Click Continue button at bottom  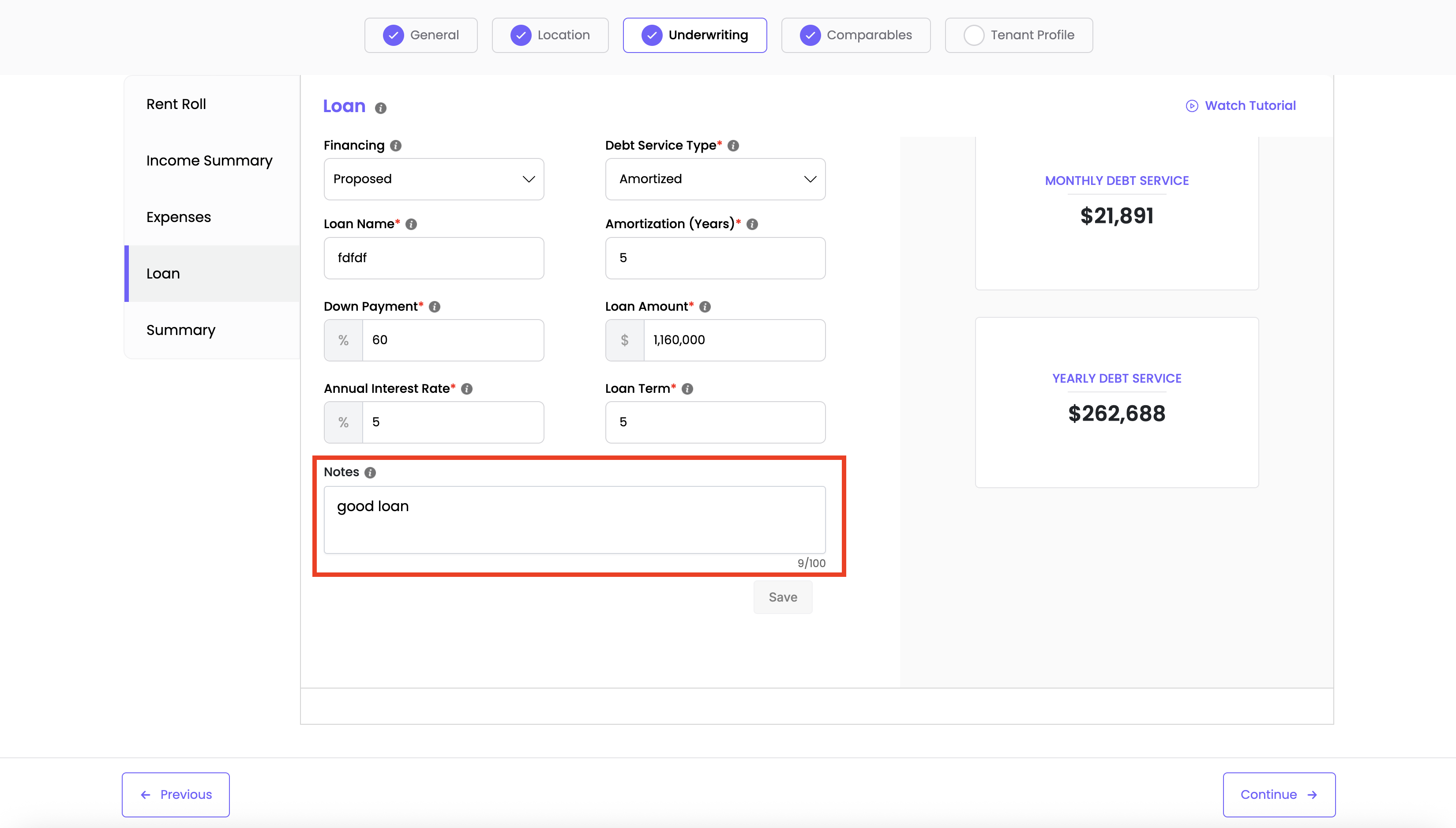click(x=1279, y=794)
